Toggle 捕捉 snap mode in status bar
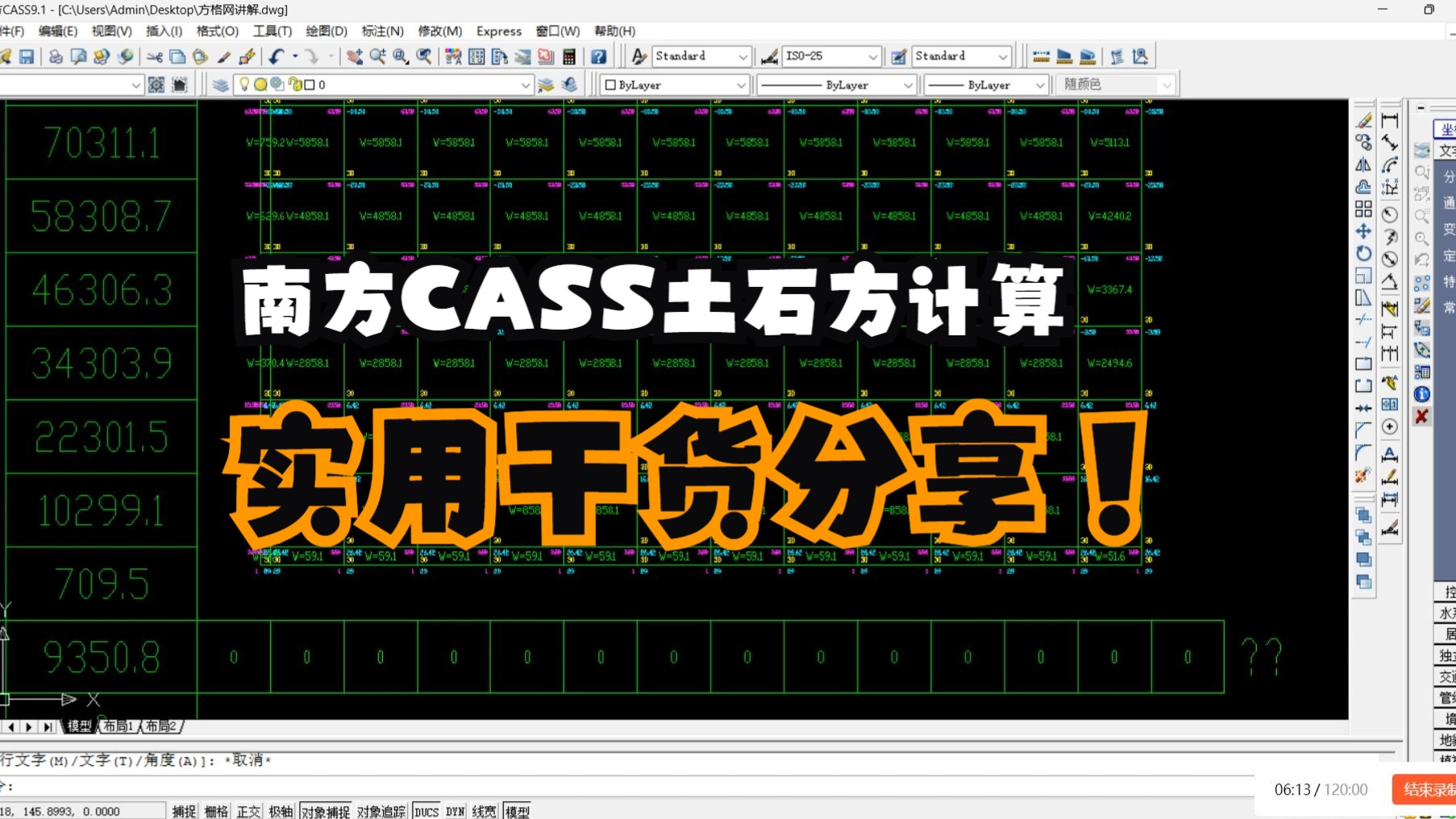 (184, 811)
